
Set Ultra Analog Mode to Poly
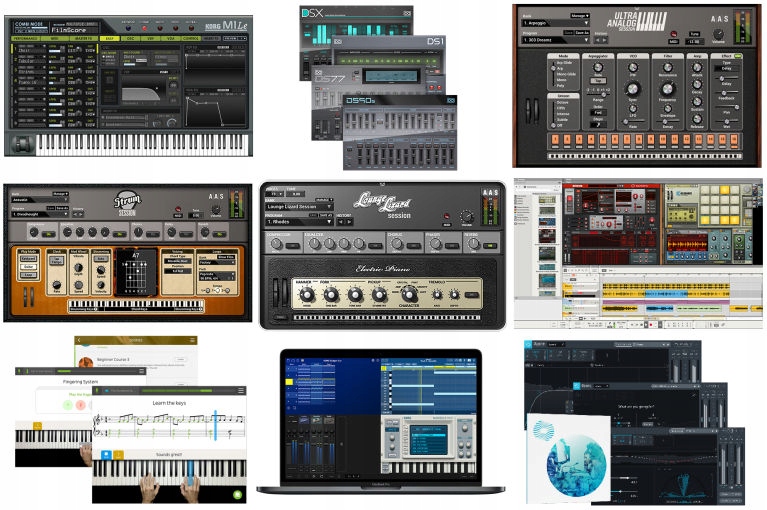click(x=561, y=86)
